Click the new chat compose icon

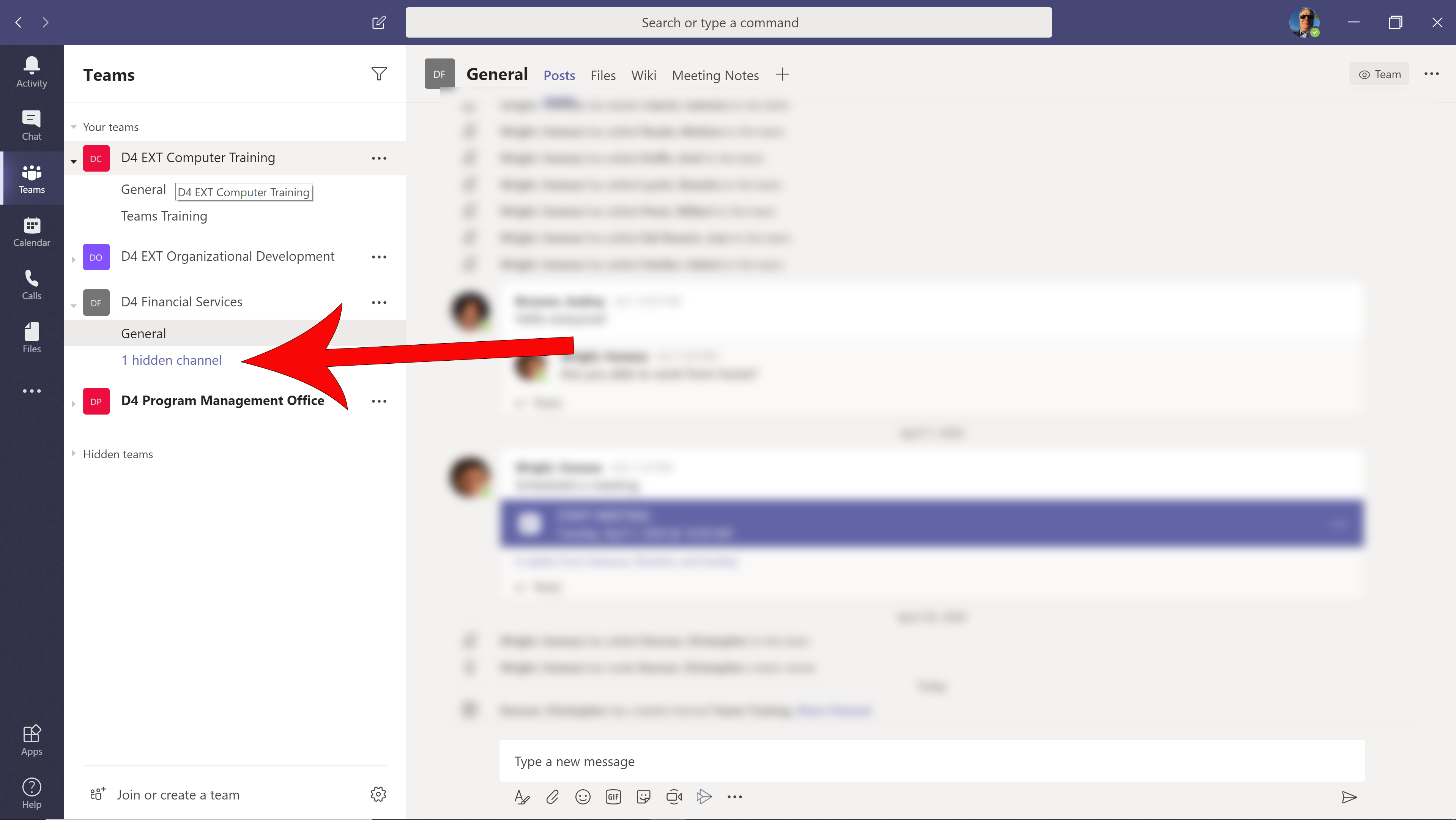tap(379, 23)
